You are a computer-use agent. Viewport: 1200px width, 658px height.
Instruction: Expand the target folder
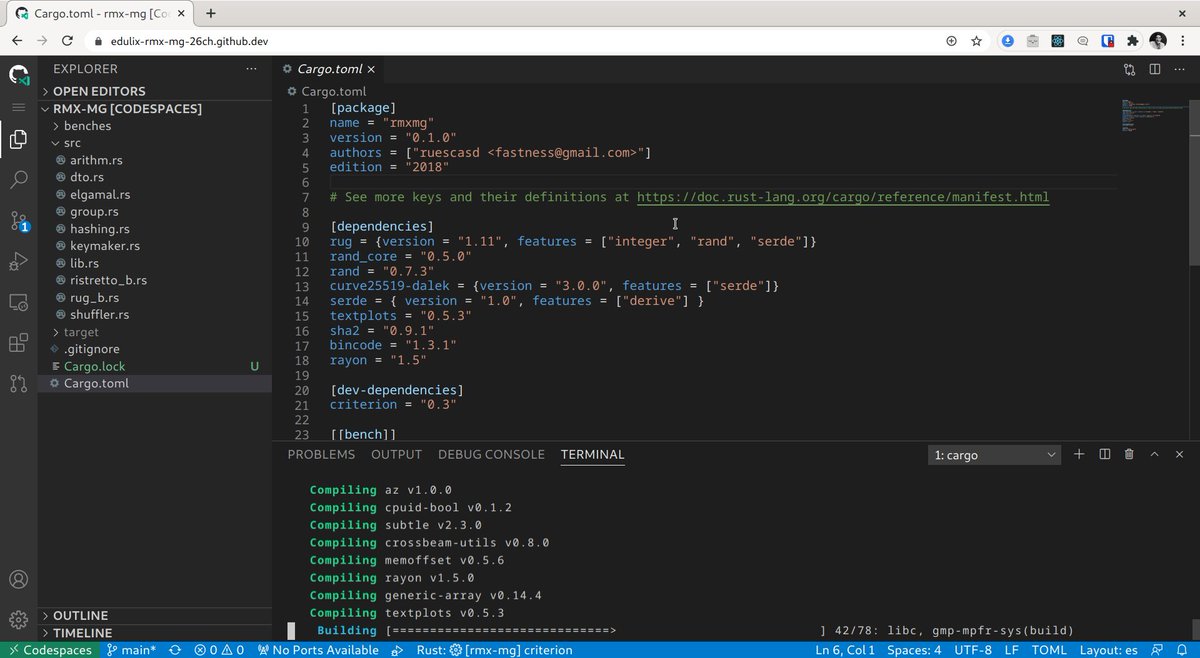coord(154,332)
